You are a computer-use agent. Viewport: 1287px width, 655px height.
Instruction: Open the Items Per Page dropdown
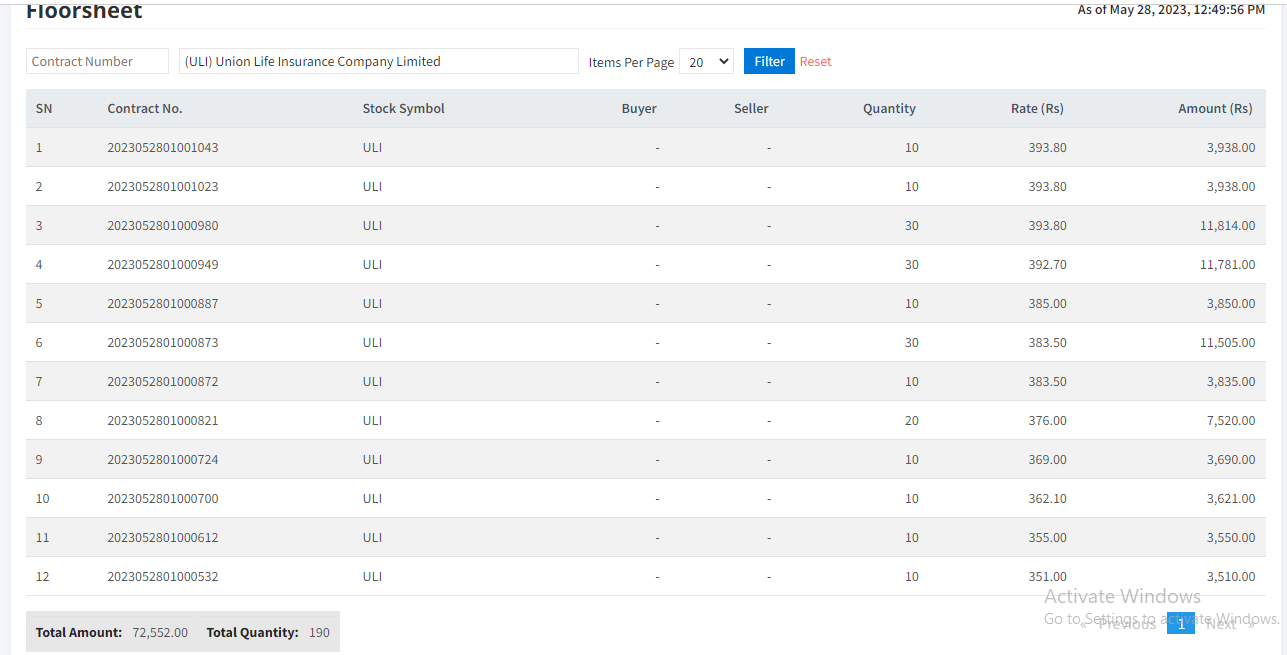click(x=705, y=61)
